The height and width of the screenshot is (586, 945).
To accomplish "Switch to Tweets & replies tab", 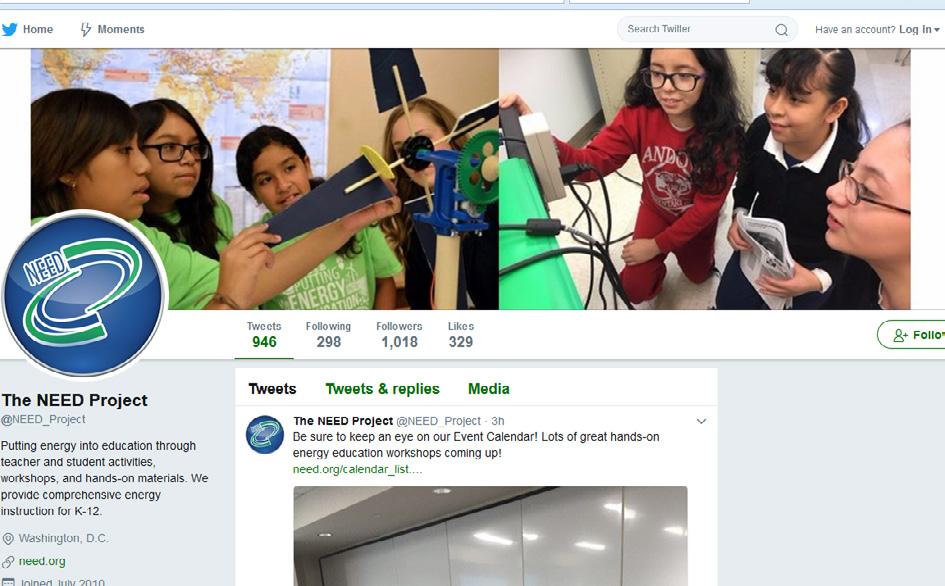I will tap(382, 389).
